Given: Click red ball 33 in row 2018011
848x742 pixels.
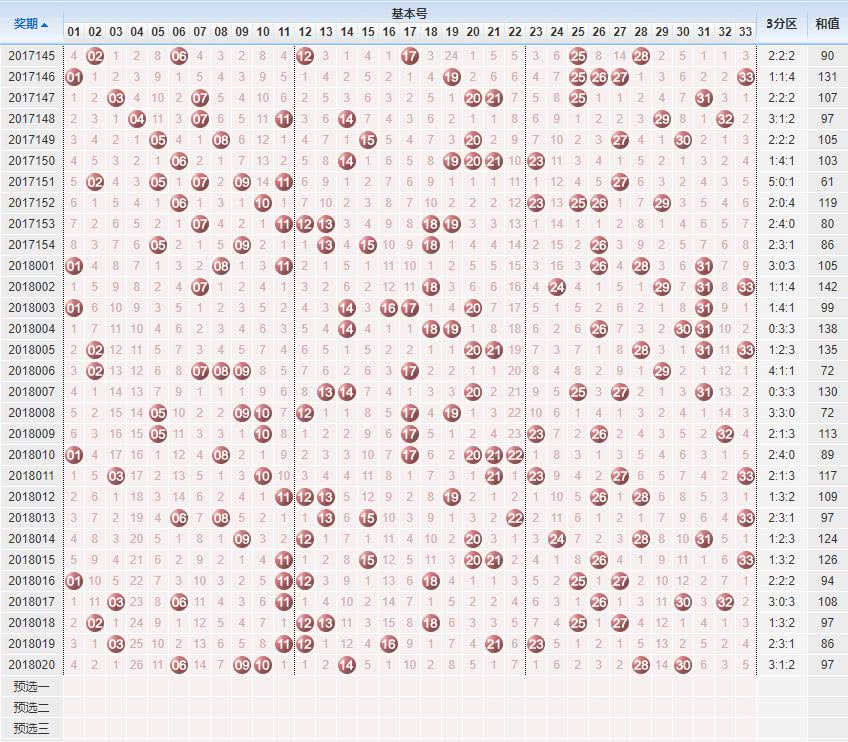Looking at the screenshot, I should [x=746, y=476].
